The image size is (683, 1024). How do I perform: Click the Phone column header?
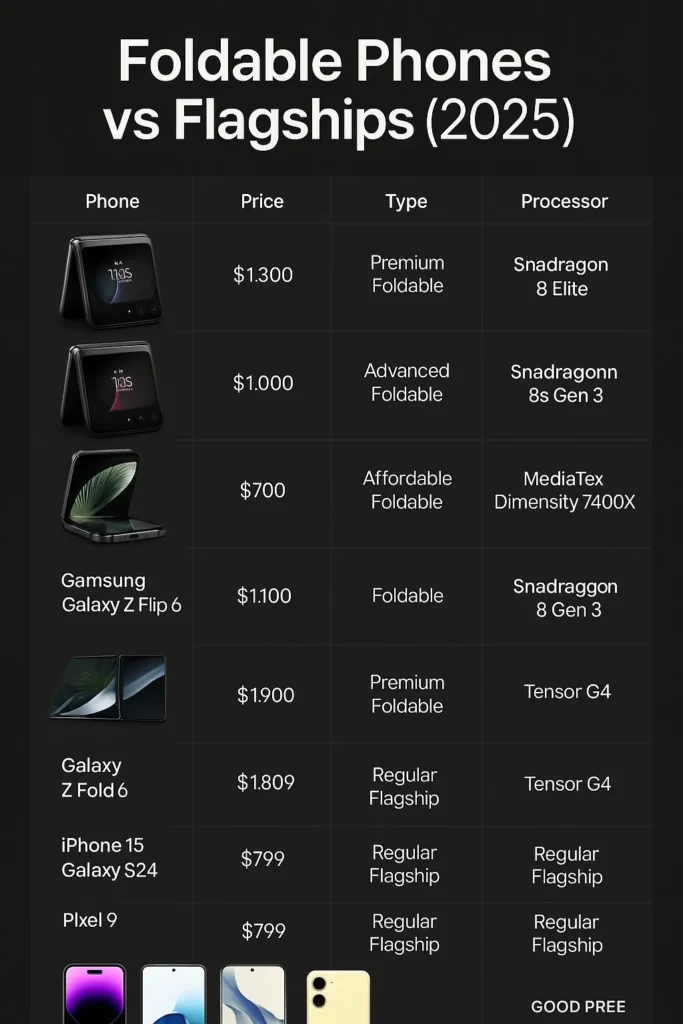[112, 201]
